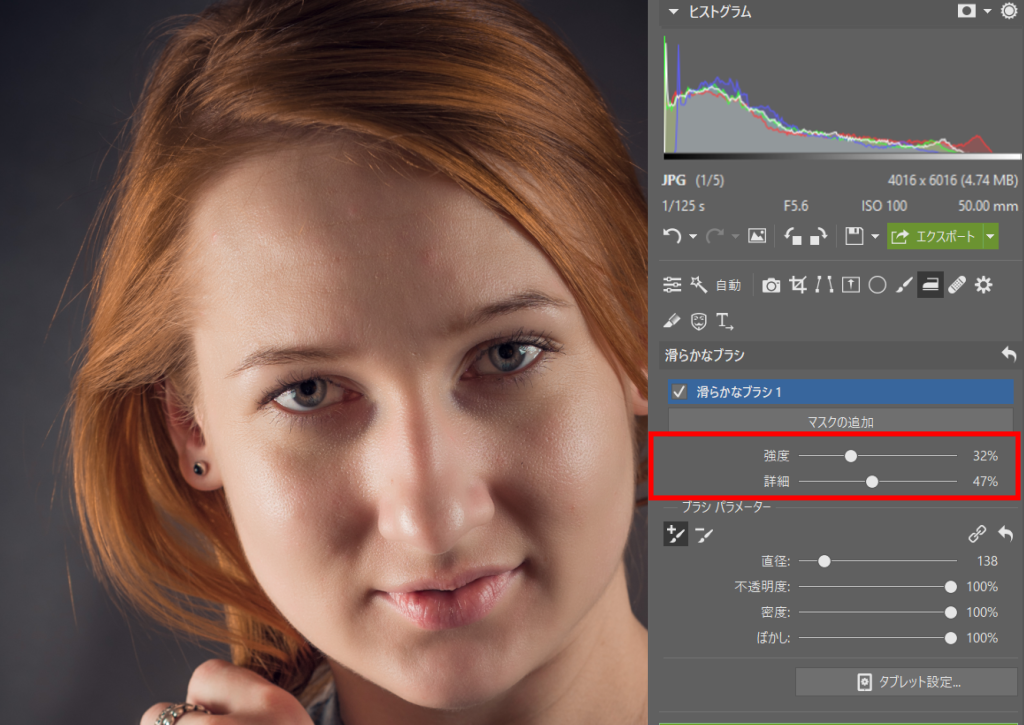Click the chain link brush parameters icon
1024x725 pixels.
point(977,534)
